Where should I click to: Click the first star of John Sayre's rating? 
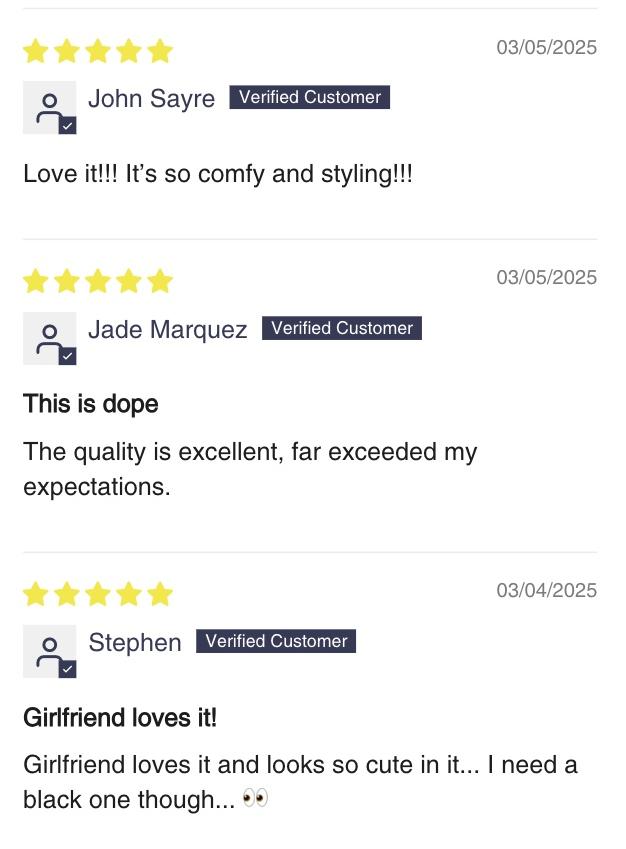pyautogui.click(x=36, y=51)
